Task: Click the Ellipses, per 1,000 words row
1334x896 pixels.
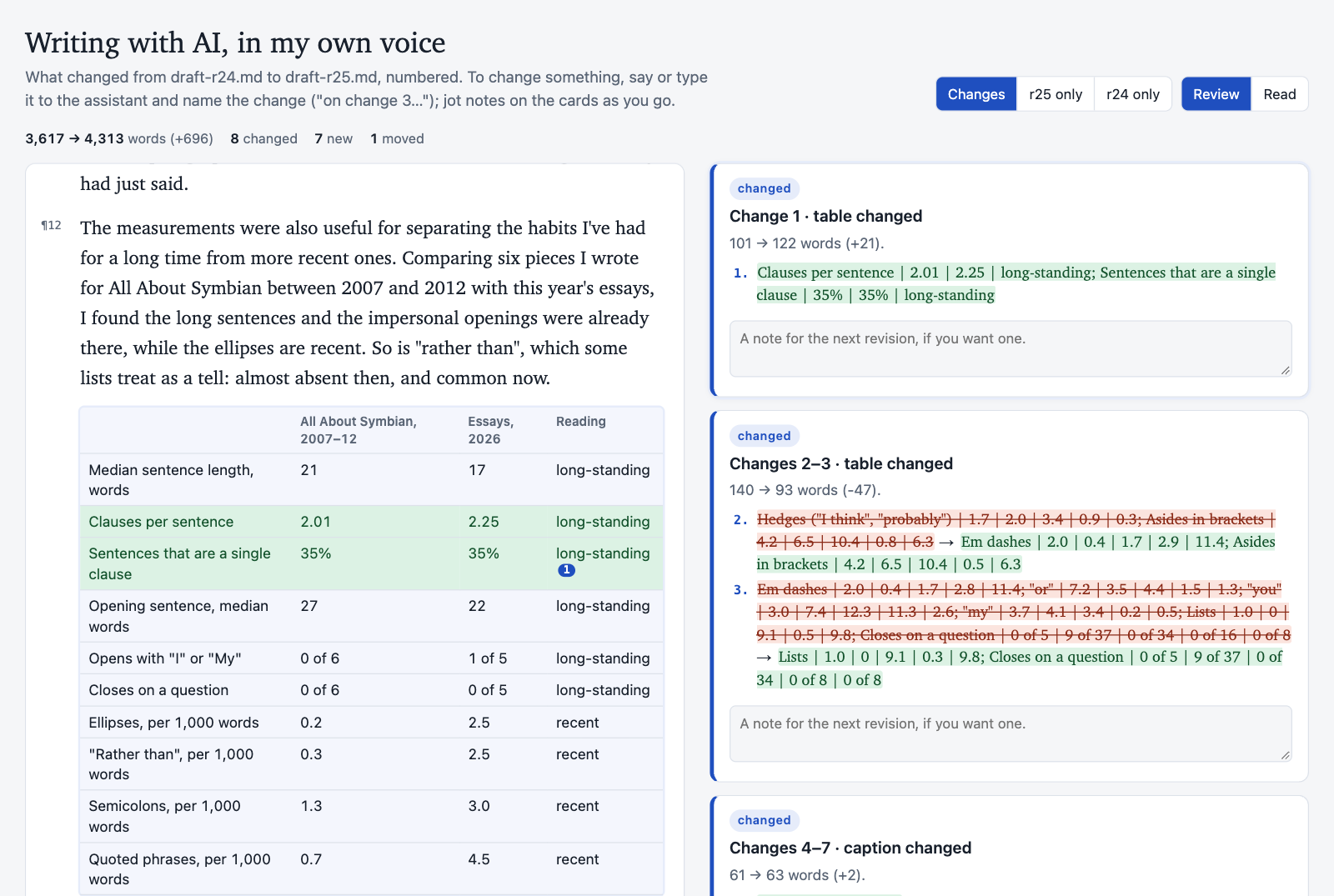Action: coord(372,723)
